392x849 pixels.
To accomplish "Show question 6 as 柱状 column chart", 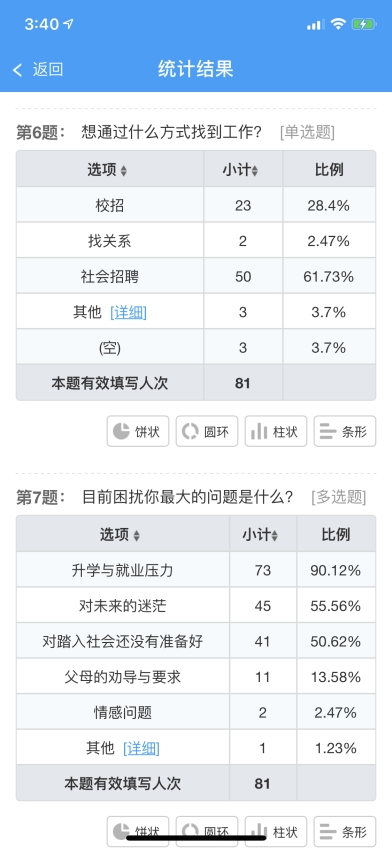I will (276, 431).
